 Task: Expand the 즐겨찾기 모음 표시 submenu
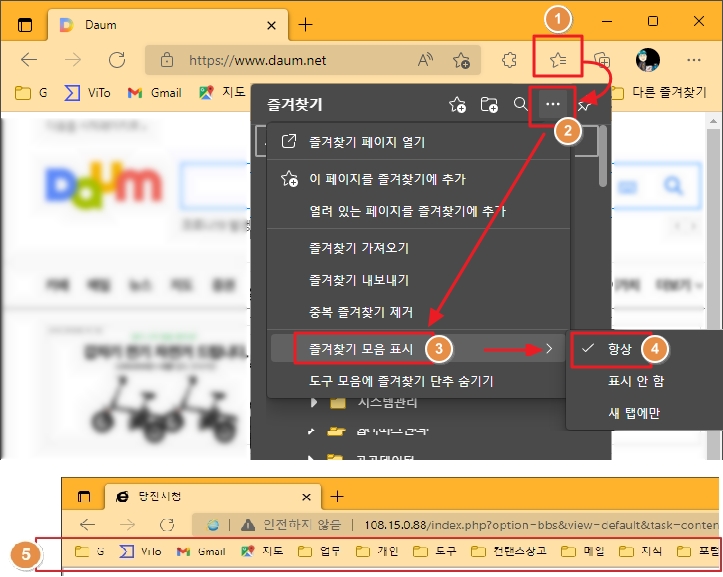(418, 349)
